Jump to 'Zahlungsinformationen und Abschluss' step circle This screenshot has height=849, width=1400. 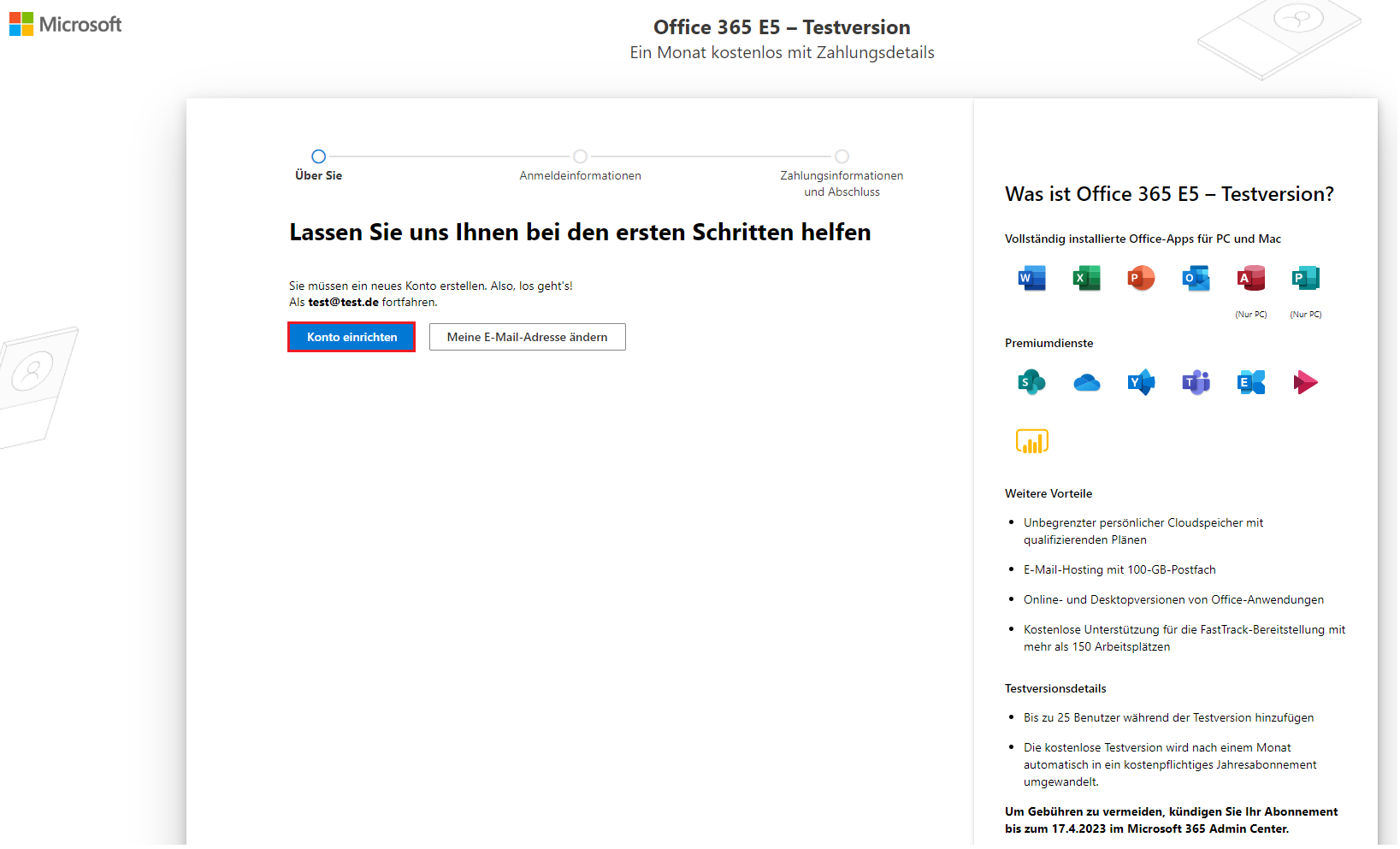[842, 156]
